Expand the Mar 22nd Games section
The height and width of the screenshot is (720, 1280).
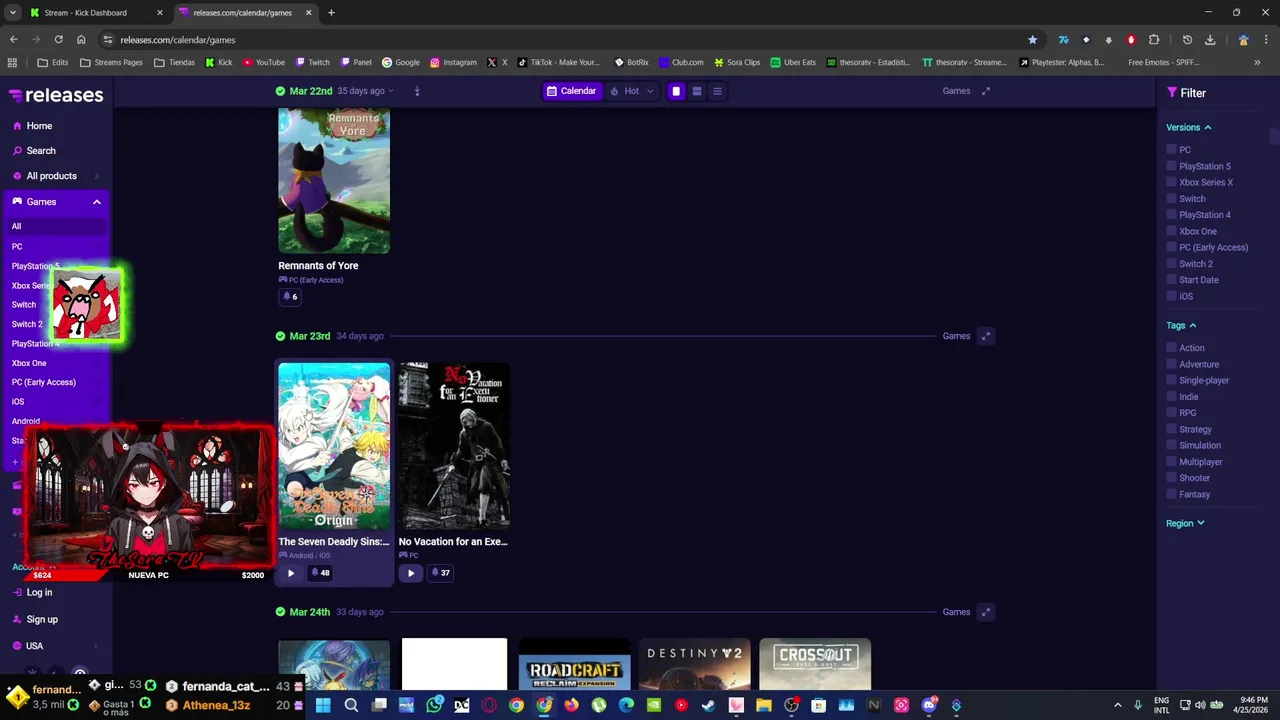[x=985, y=91]
